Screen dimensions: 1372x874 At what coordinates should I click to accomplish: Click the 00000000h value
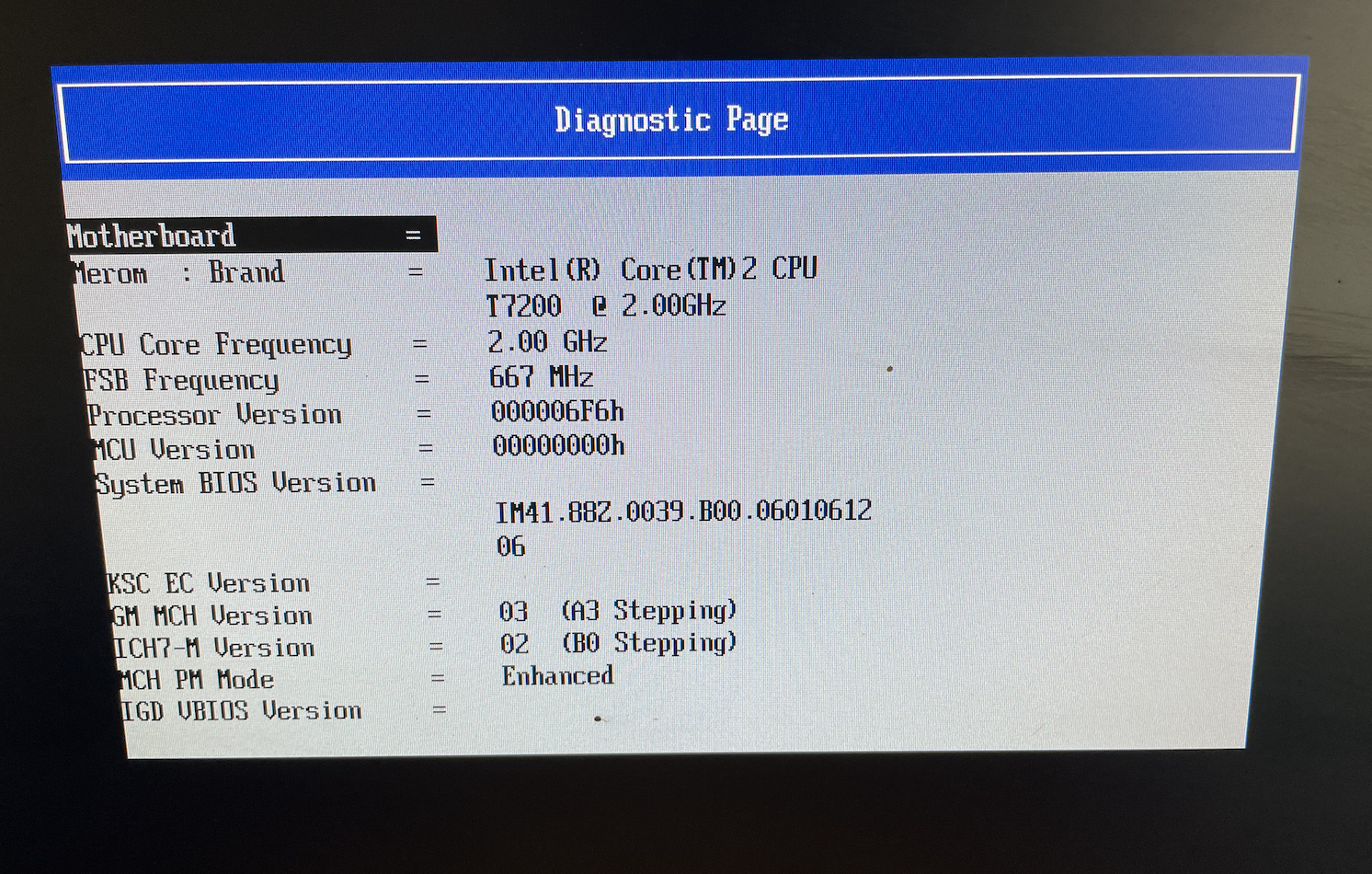pos(558,446)
